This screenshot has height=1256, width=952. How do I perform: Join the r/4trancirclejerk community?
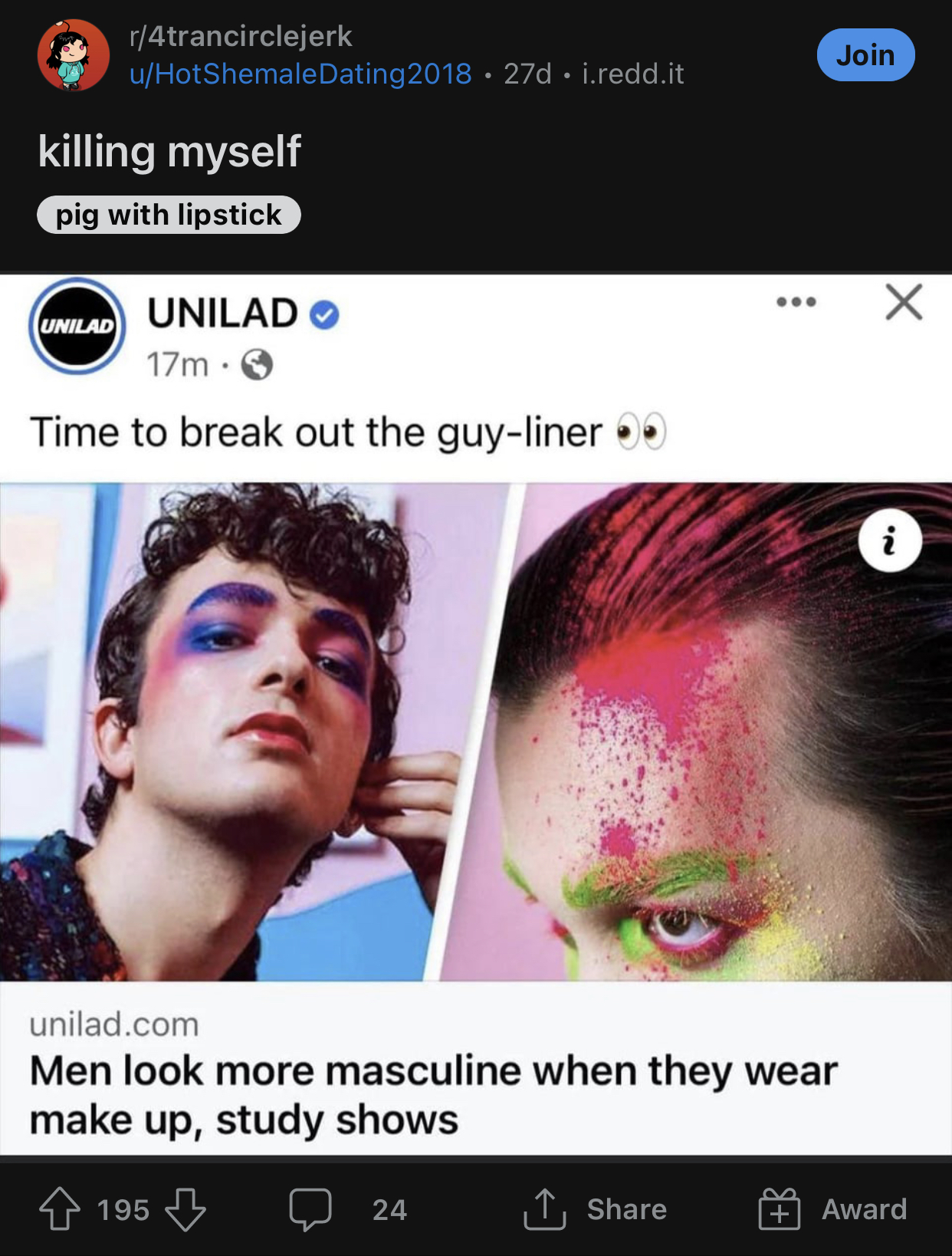[865, 55]
